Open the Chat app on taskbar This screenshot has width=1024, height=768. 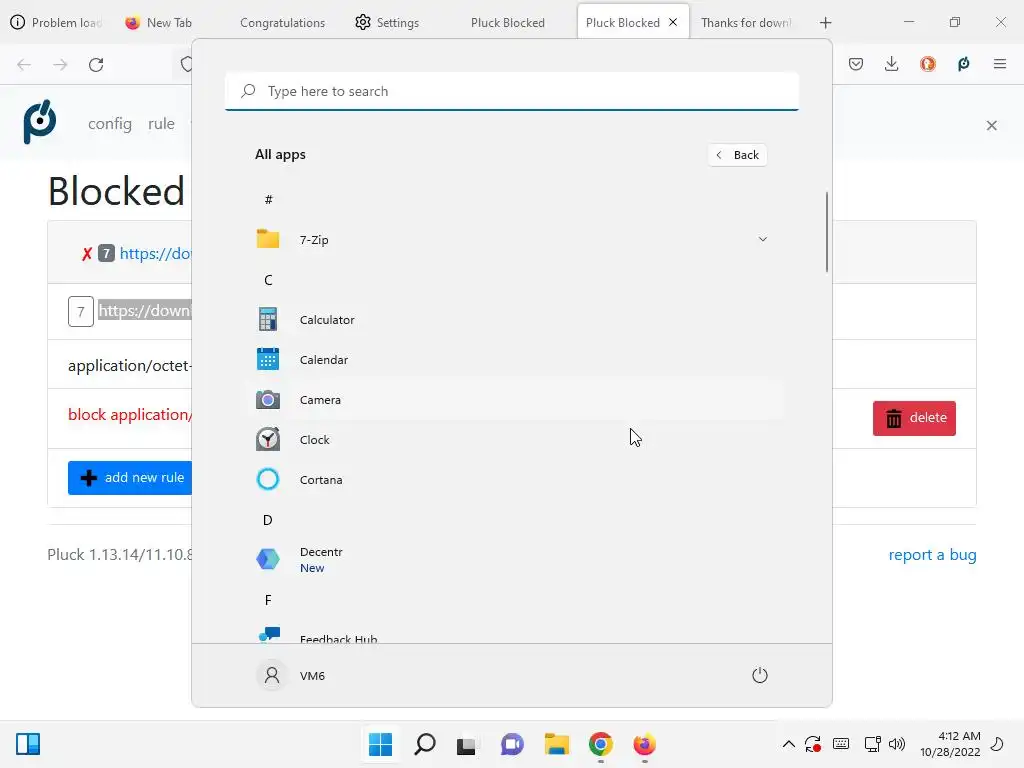(512, 744)
